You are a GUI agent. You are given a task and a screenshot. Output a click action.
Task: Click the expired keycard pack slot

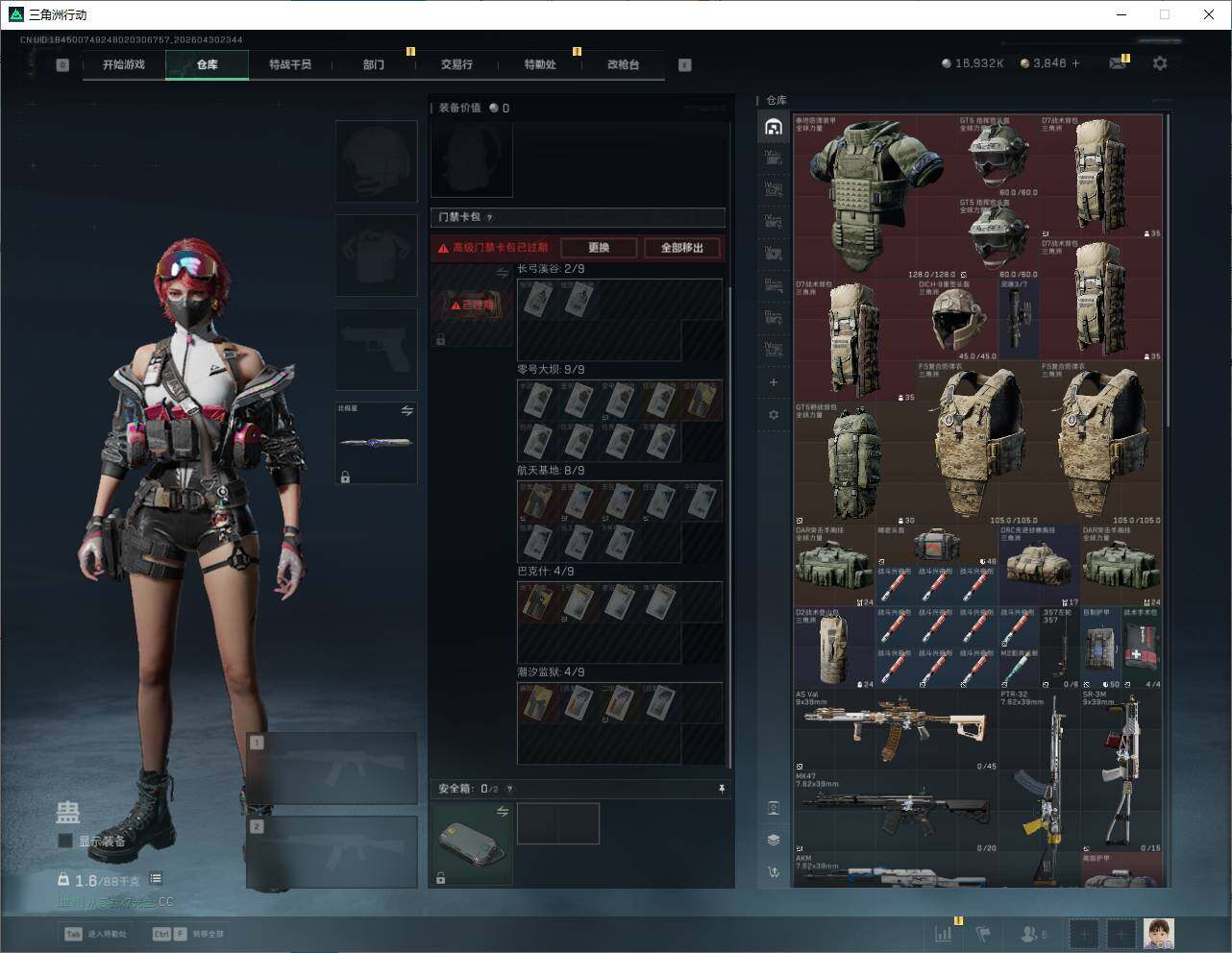point(472,305)
